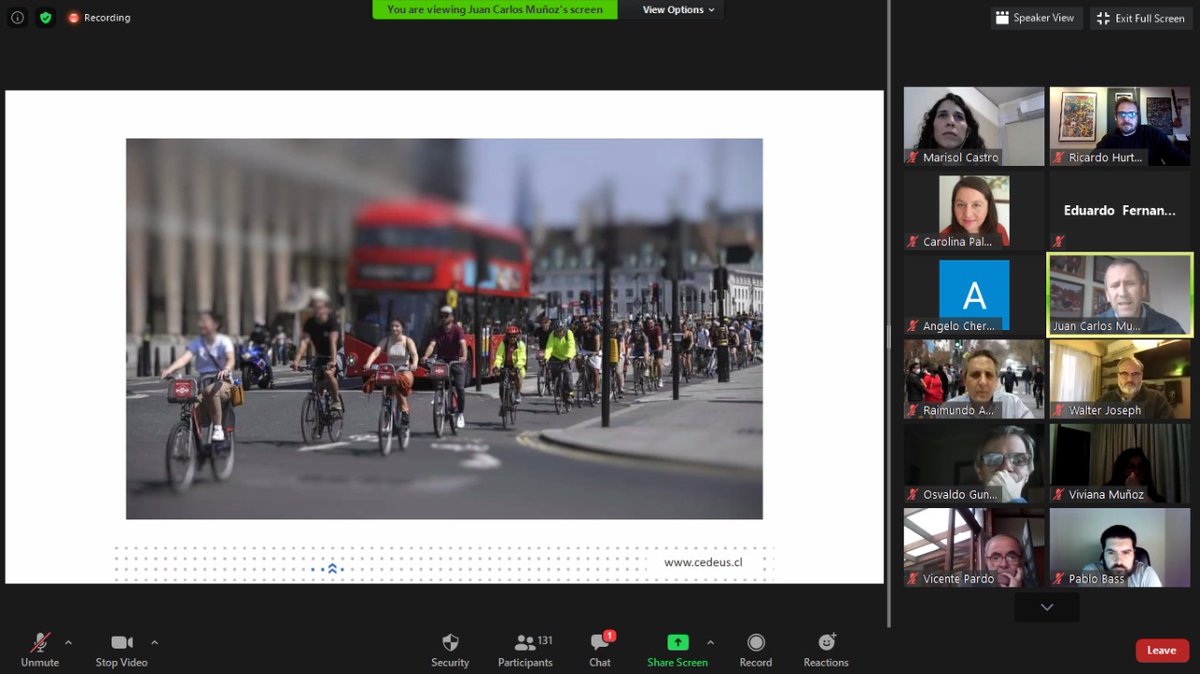Open the Participants panel

526,650
